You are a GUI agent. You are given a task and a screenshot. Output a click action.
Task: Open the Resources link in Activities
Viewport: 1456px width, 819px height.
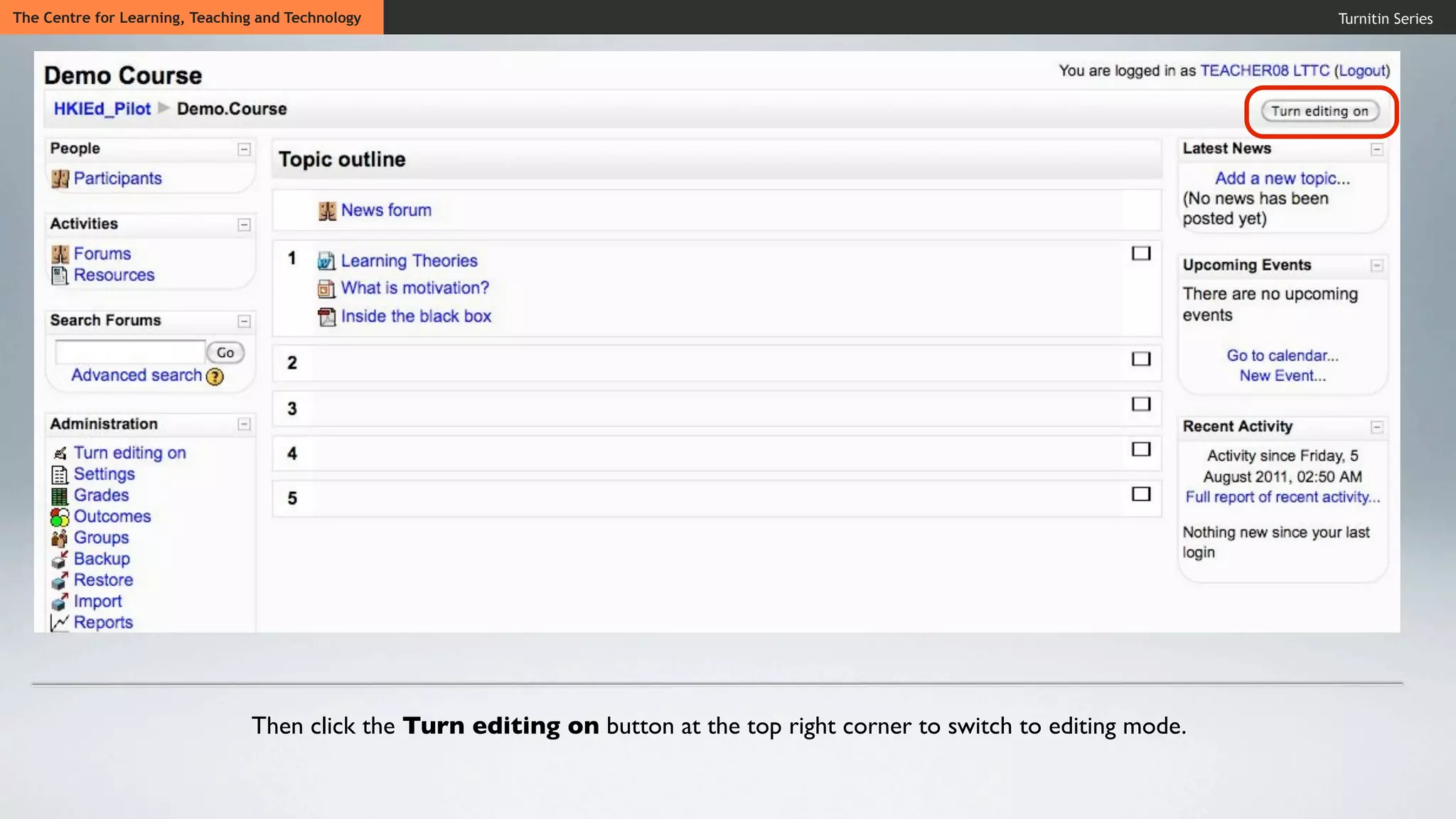[114, 275]
